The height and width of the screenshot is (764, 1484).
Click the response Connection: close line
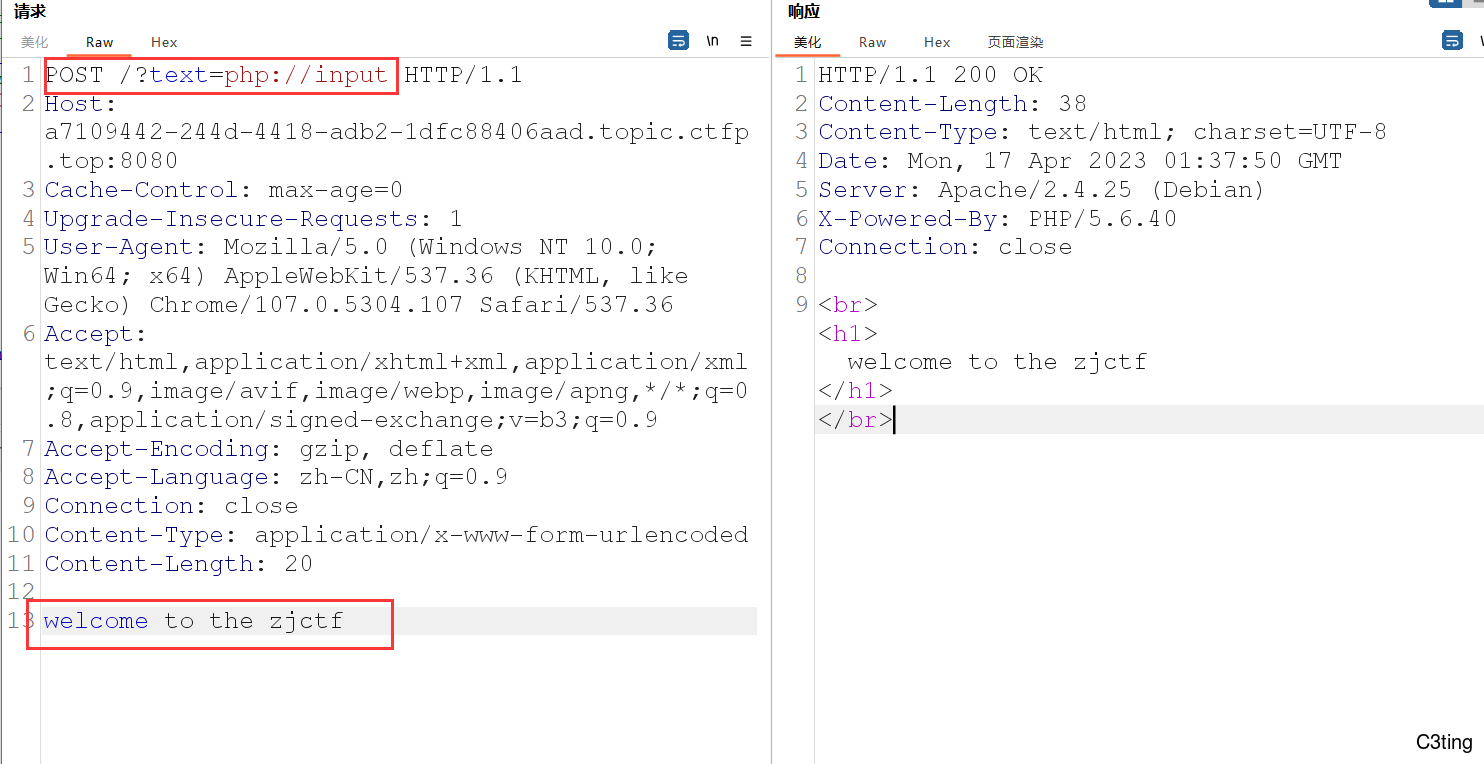click(945, 247)
